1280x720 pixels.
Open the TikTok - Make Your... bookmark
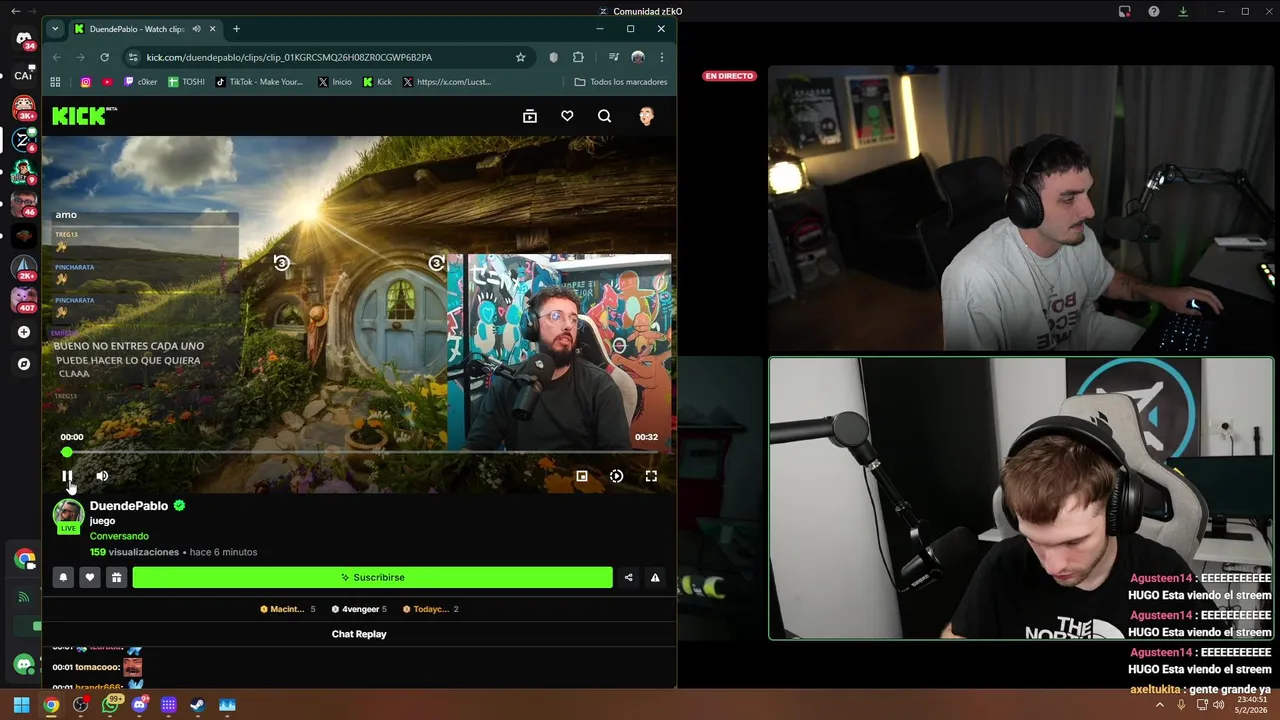tap(260, 82)
